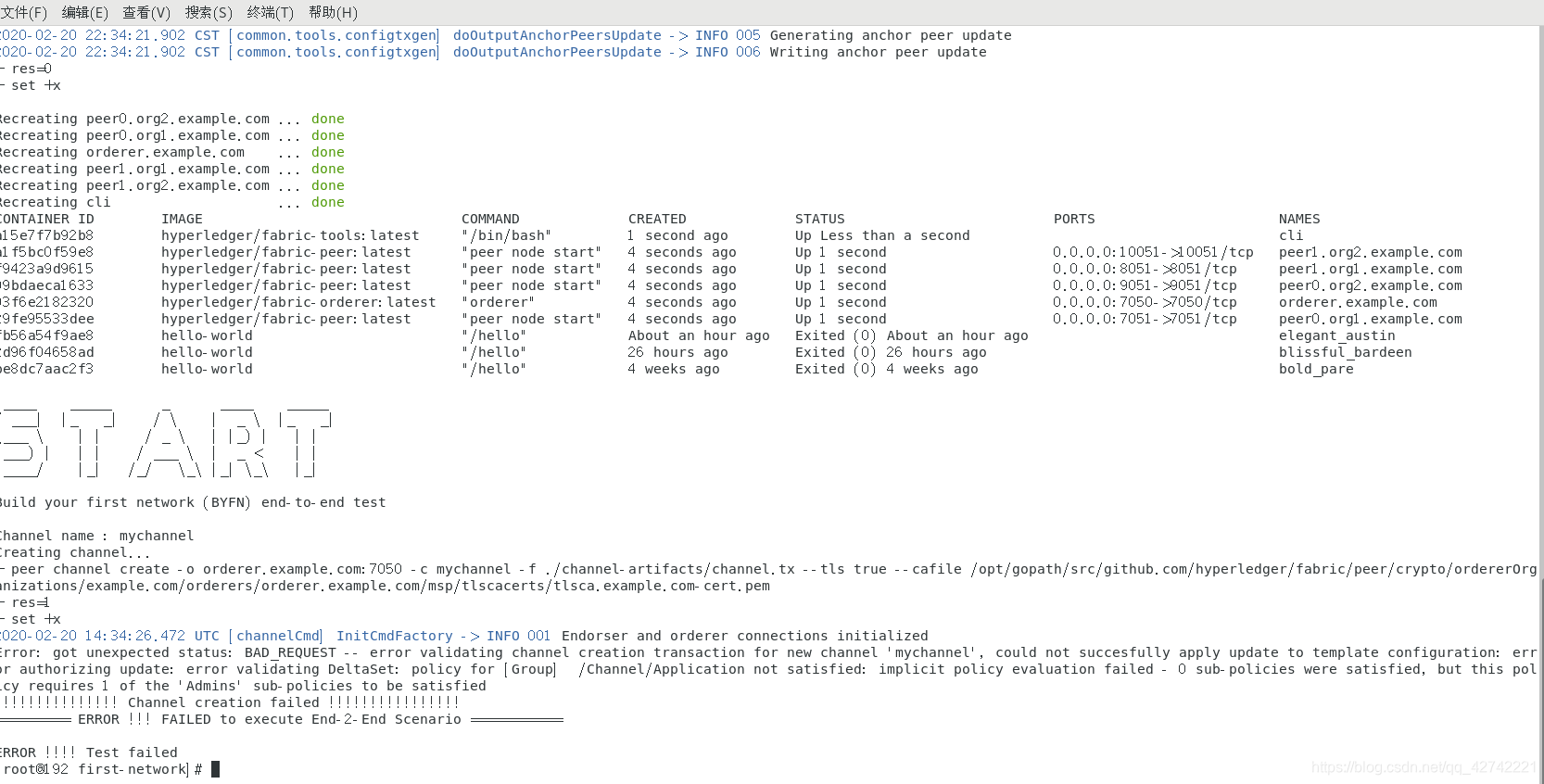Click the 'CREATED' column header text
Image resolution: width=1544 pixels, height=784 pixels.
[x=657, y=219]
